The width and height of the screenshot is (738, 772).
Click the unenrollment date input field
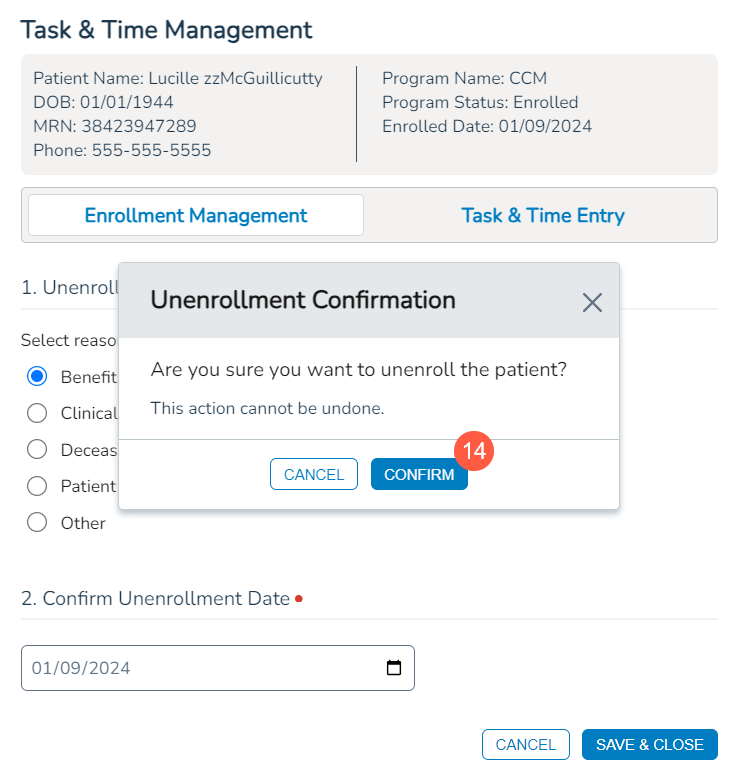point(200,668)
